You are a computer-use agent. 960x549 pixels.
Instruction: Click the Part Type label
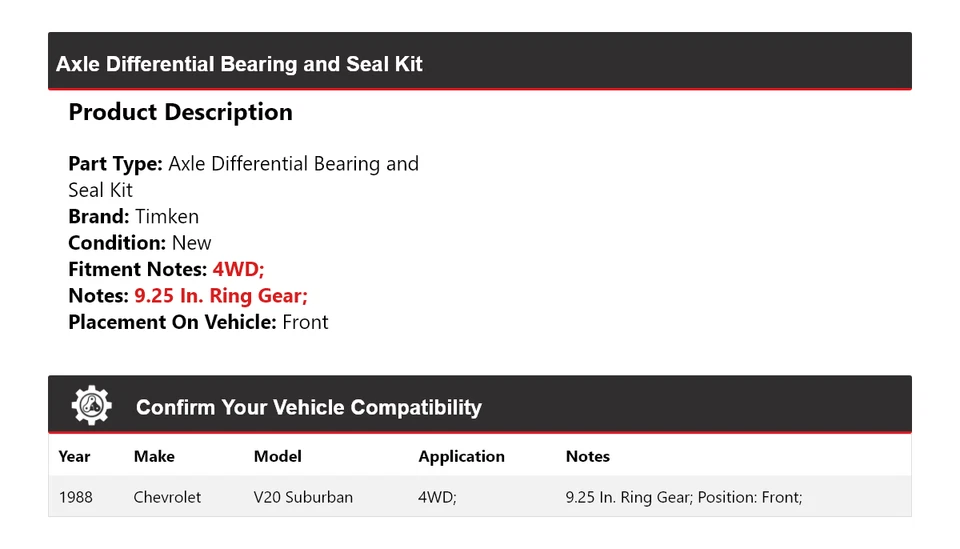pos(115,164)
